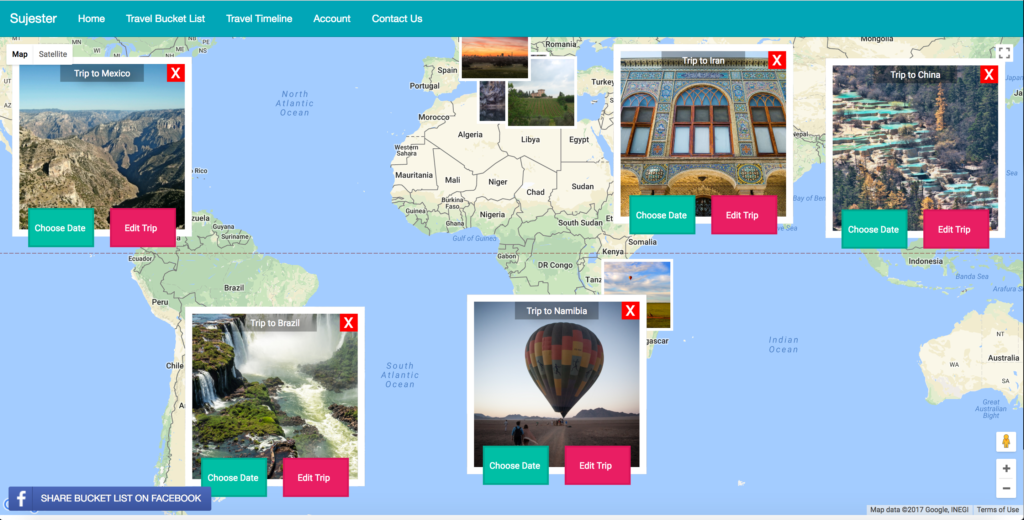1024x520 pixels.
Task: Edit the Iran trip
Action: [x=744, y=215]
